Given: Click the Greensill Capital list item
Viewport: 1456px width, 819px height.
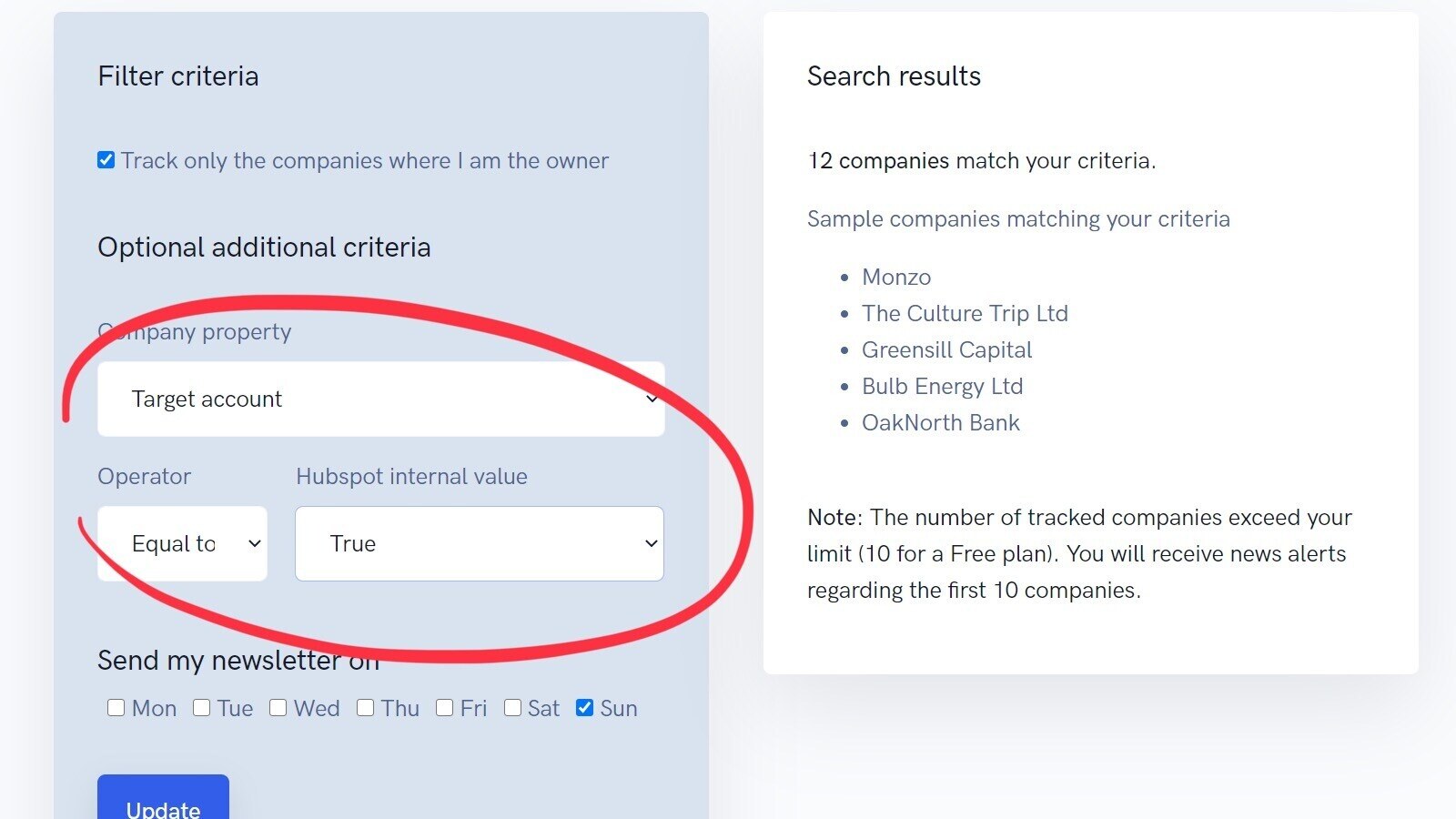Looking at the screenshot, I should (946, 349).
